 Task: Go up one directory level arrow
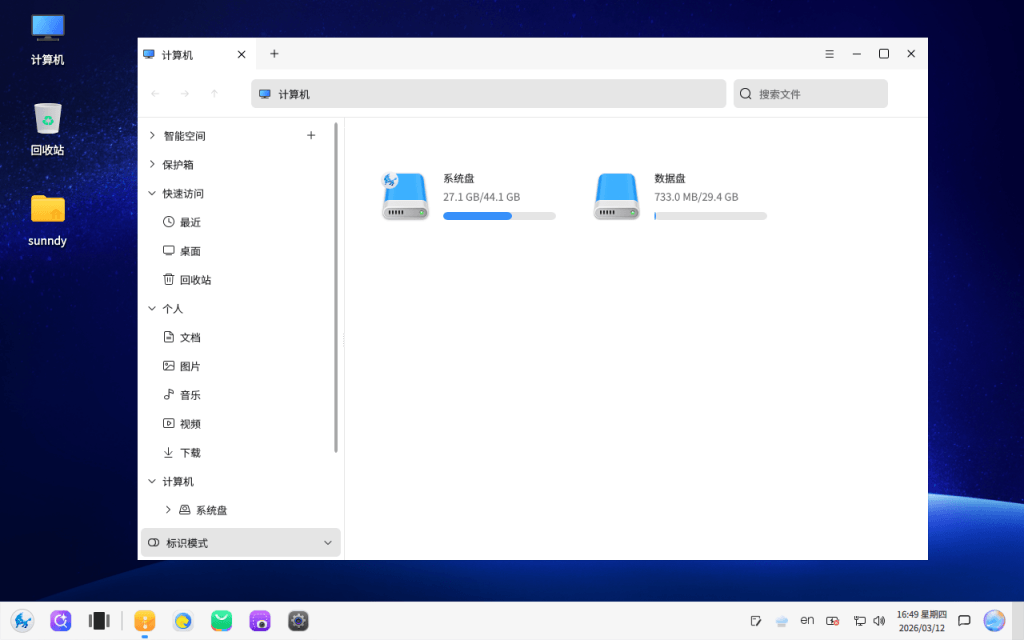tap(214, 94)
